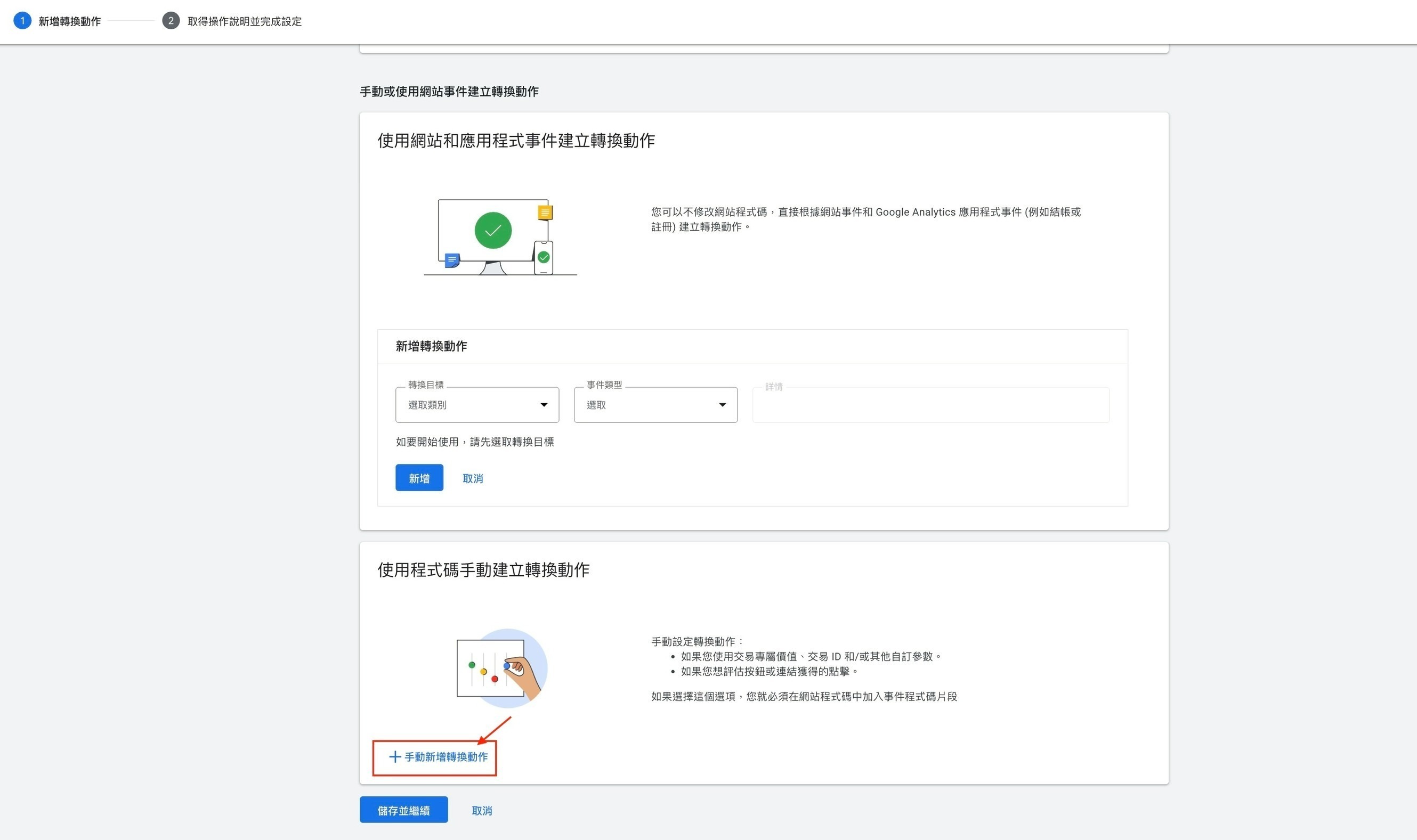Click section title 手動或使用網站事件建立轉換動作
The width and height of the screenshot is (1417, 840).
[449, 91]
